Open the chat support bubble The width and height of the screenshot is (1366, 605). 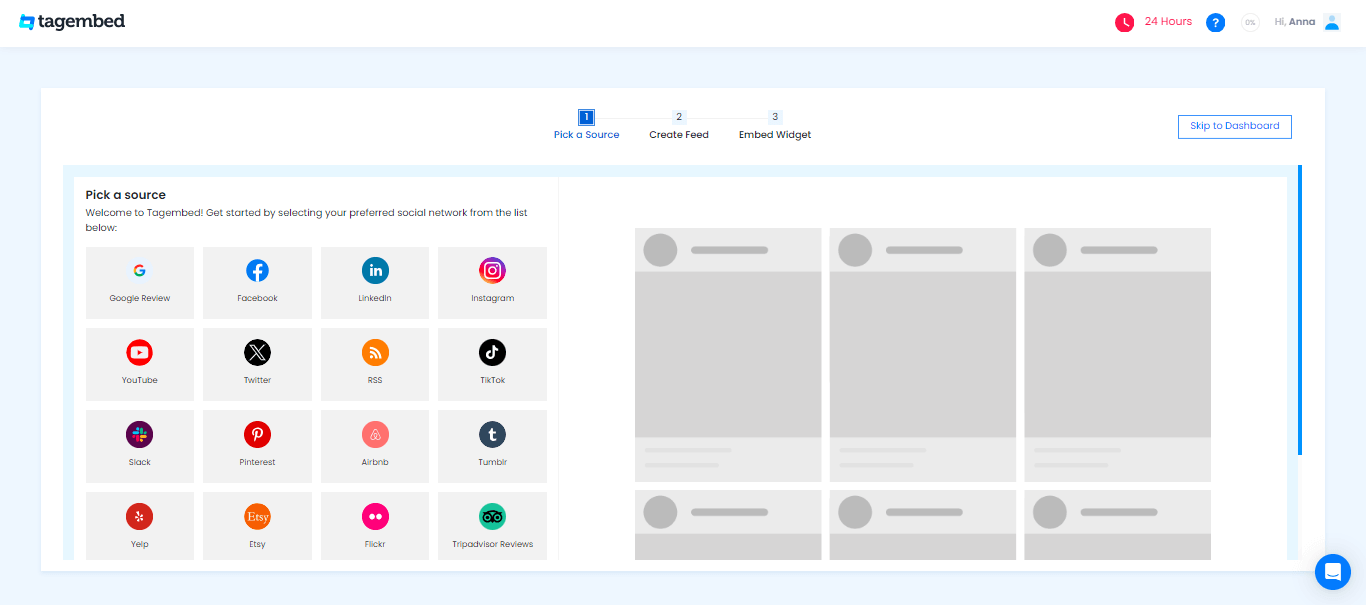[1332, 571]
